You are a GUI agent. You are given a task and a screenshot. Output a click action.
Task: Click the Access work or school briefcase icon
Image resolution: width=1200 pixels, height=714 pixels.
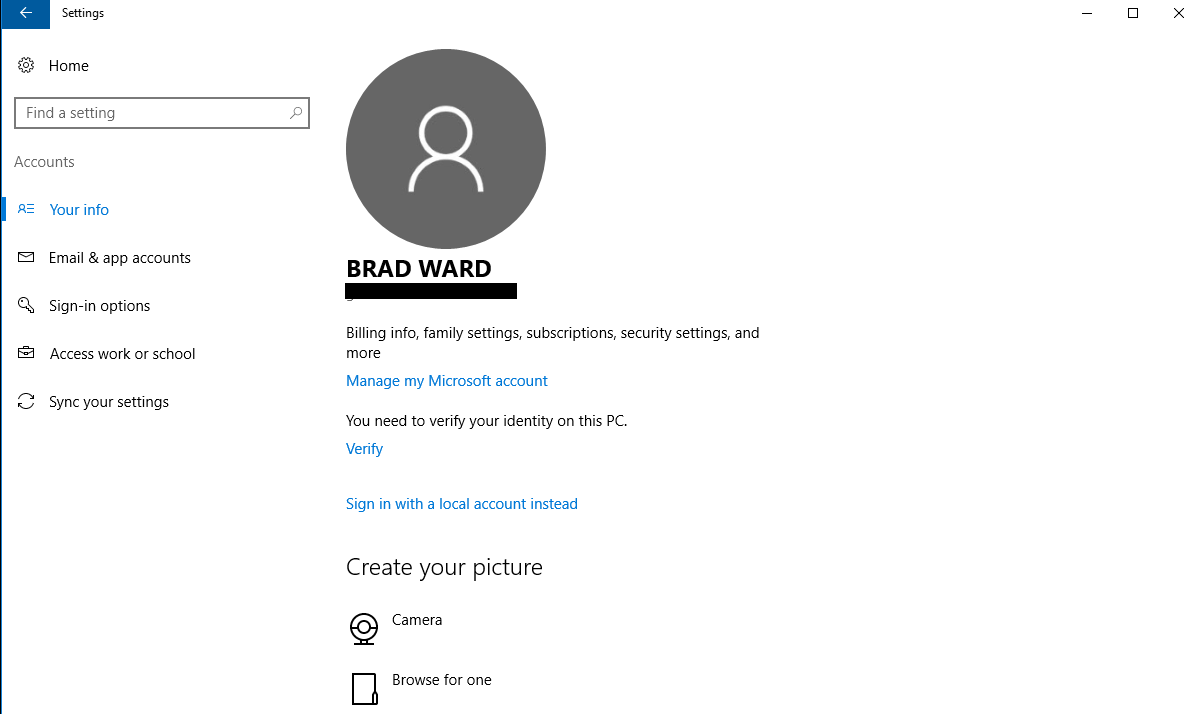(x=26, y=353)
